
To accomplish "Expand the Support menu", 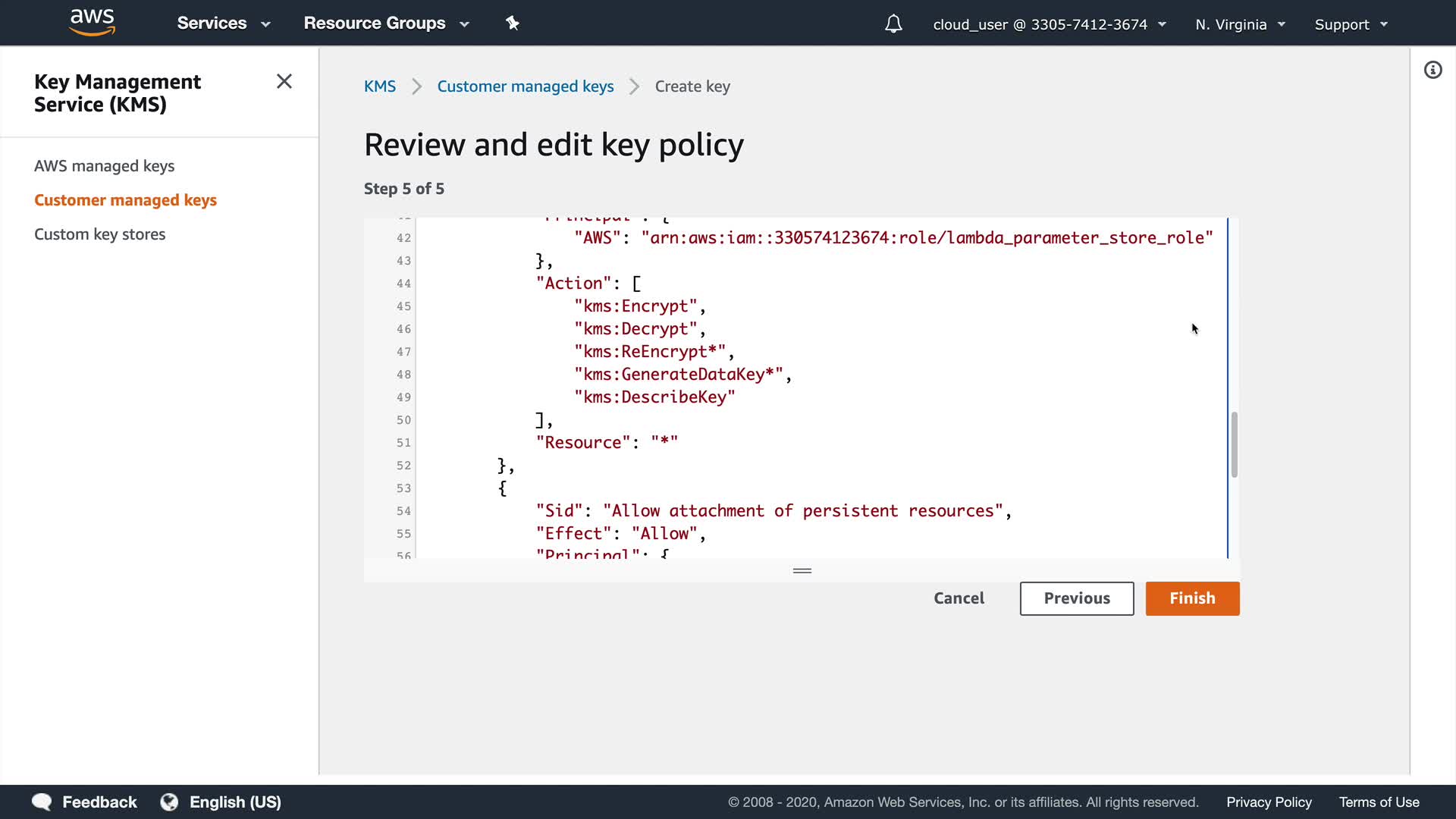I will tap(1351, 24).
